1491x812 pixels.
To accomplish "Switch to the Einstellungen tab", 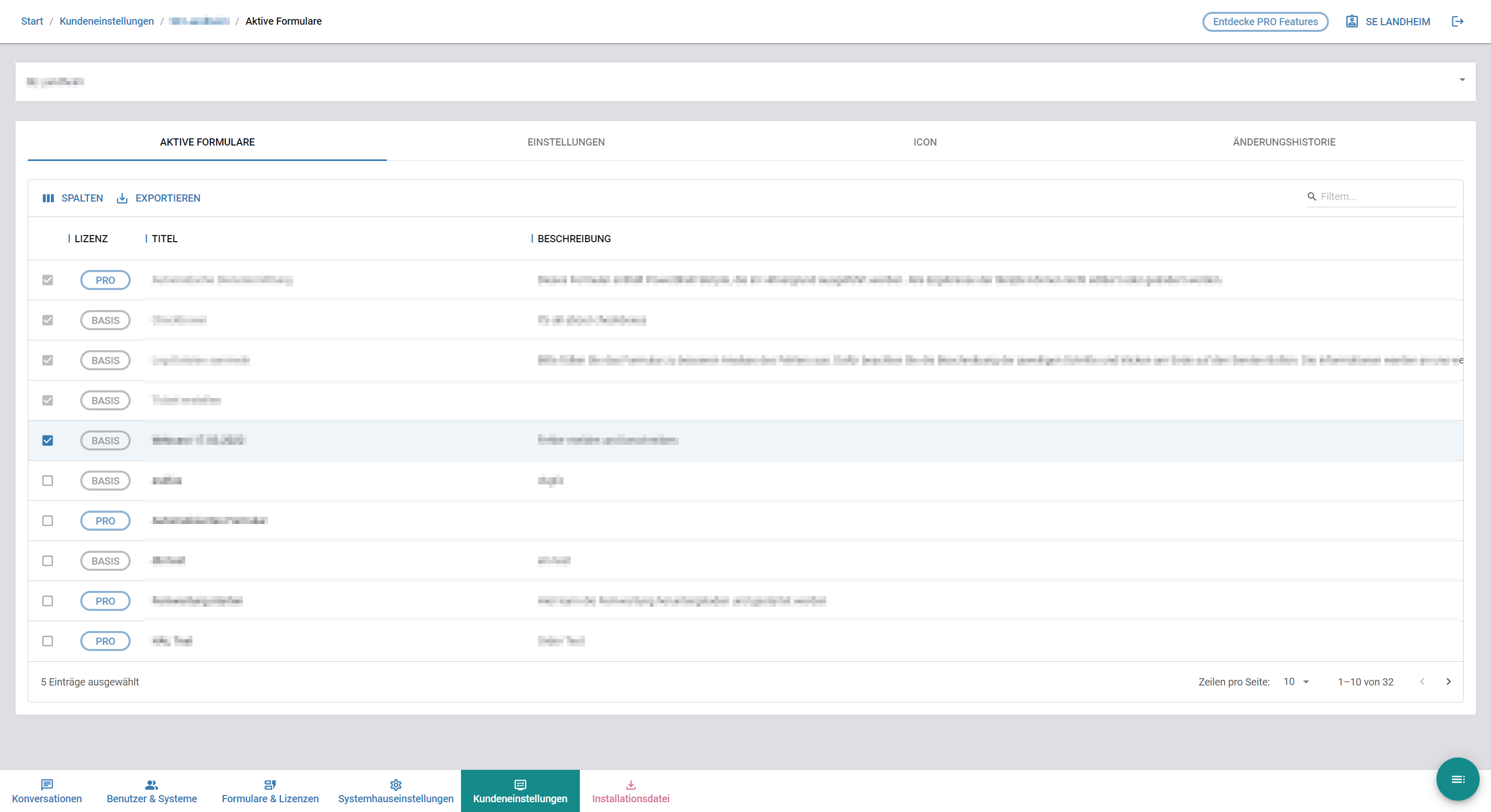I will [565, 142].
